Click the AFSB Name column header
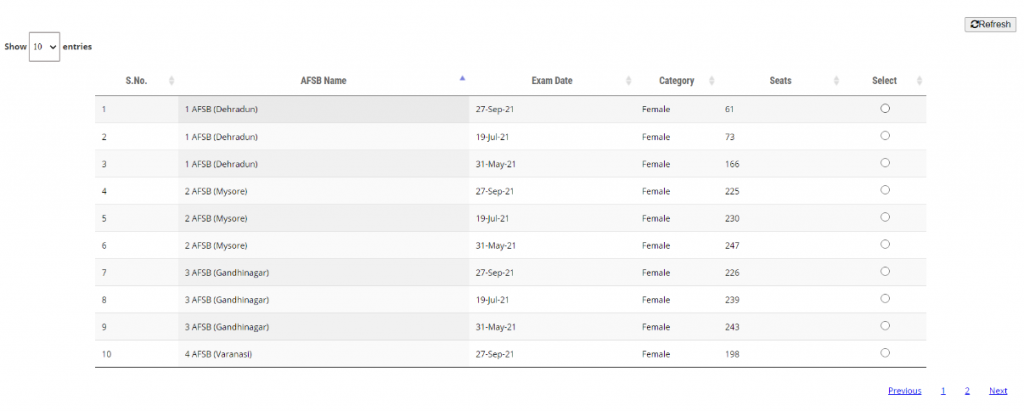 pyautogui.click(x=323, y=81)
